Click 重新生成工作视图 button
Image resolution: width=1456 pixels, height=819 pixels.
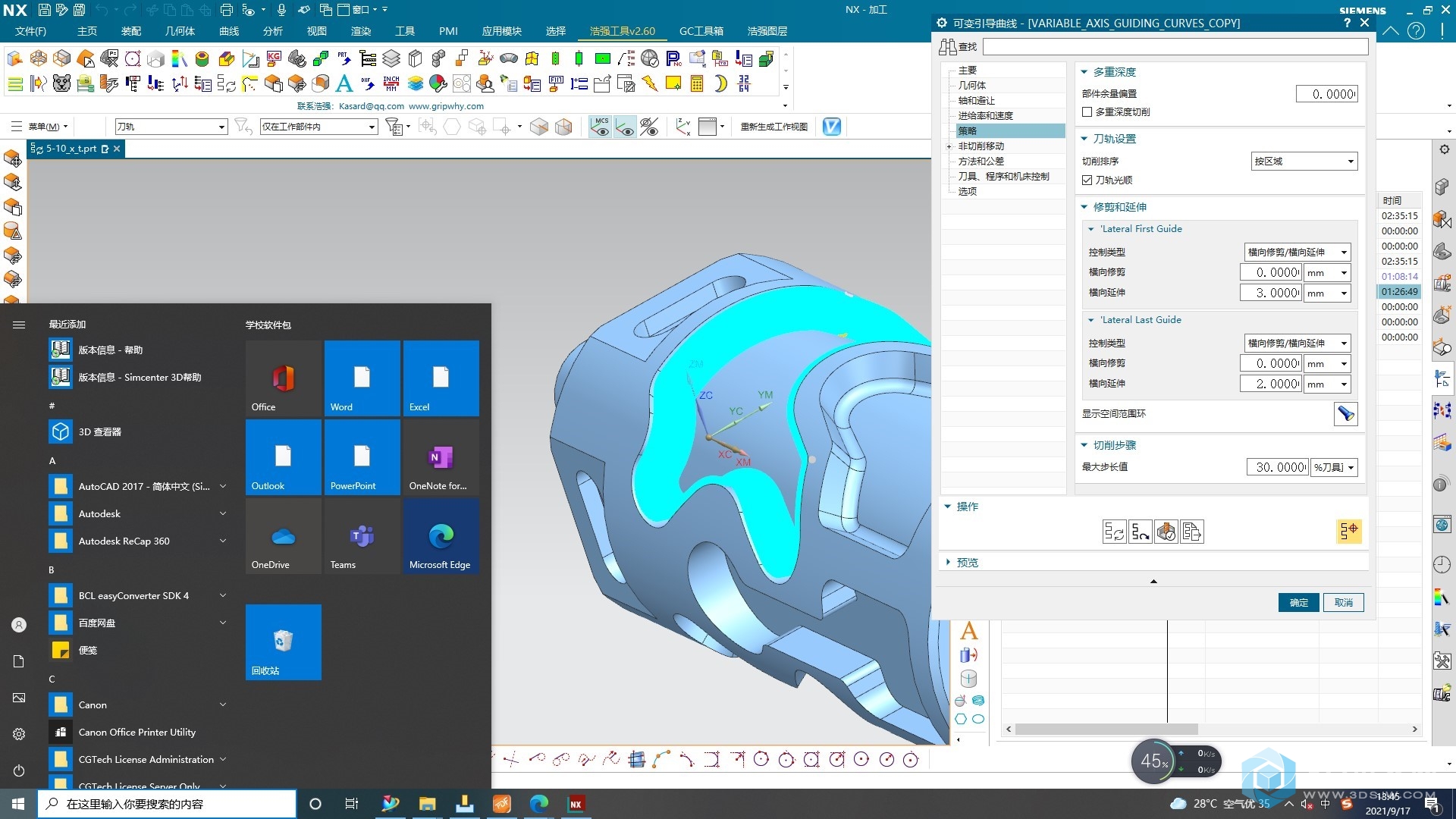(773, 127)
